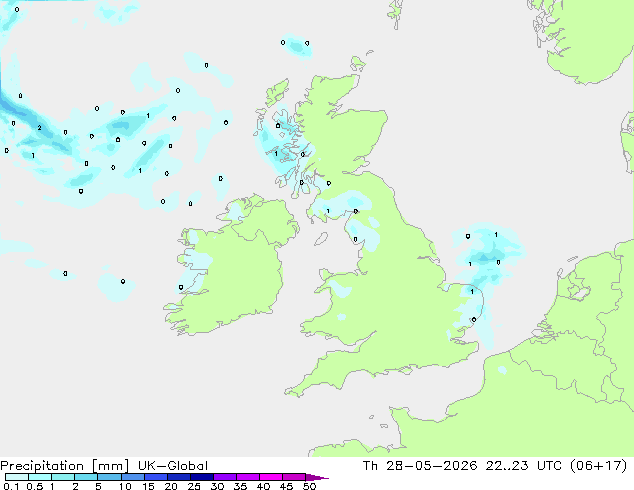Pick the 15–20 mm legend color swatch

(x=155, y=477)
